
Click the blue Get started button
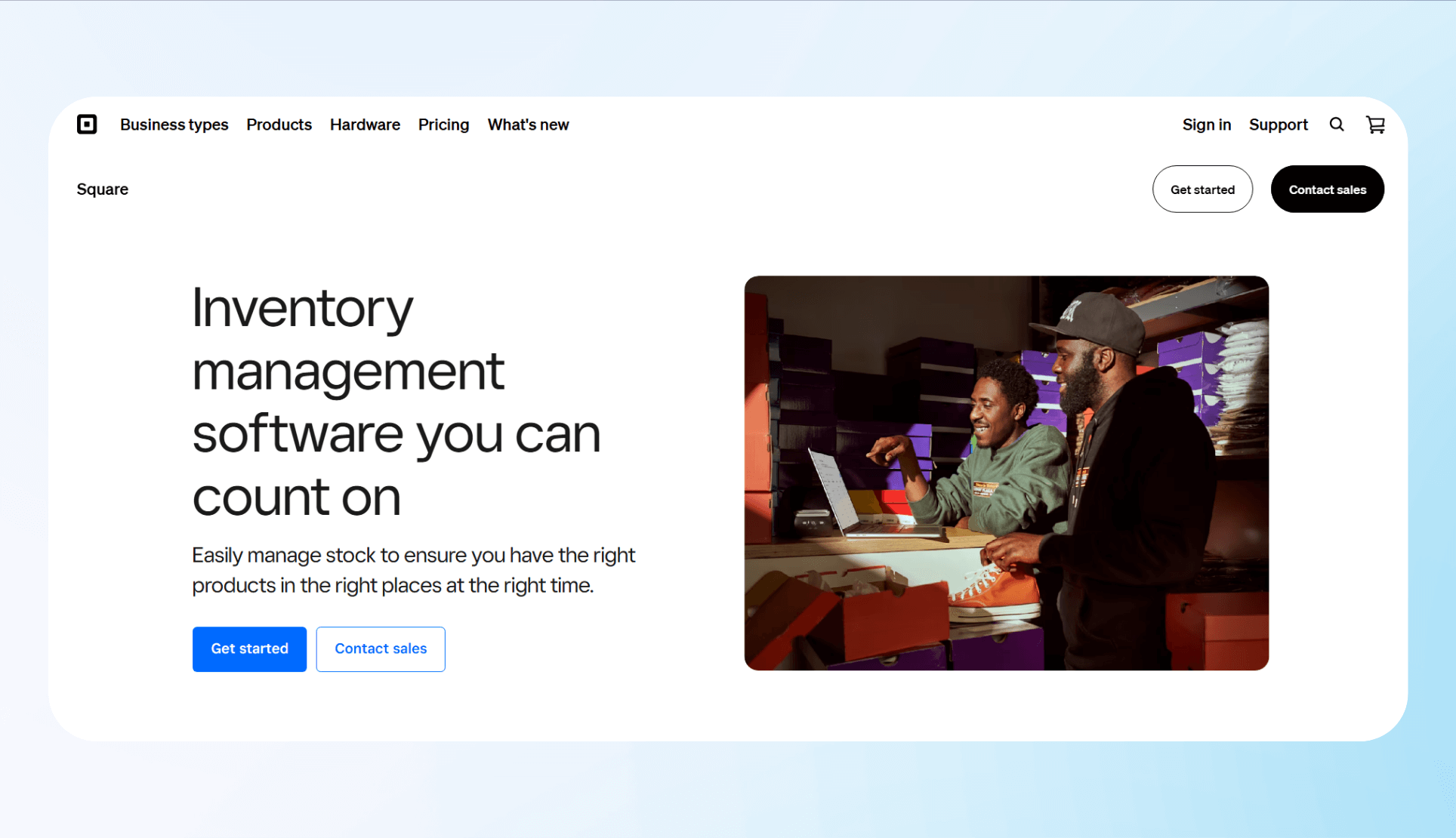249,649
